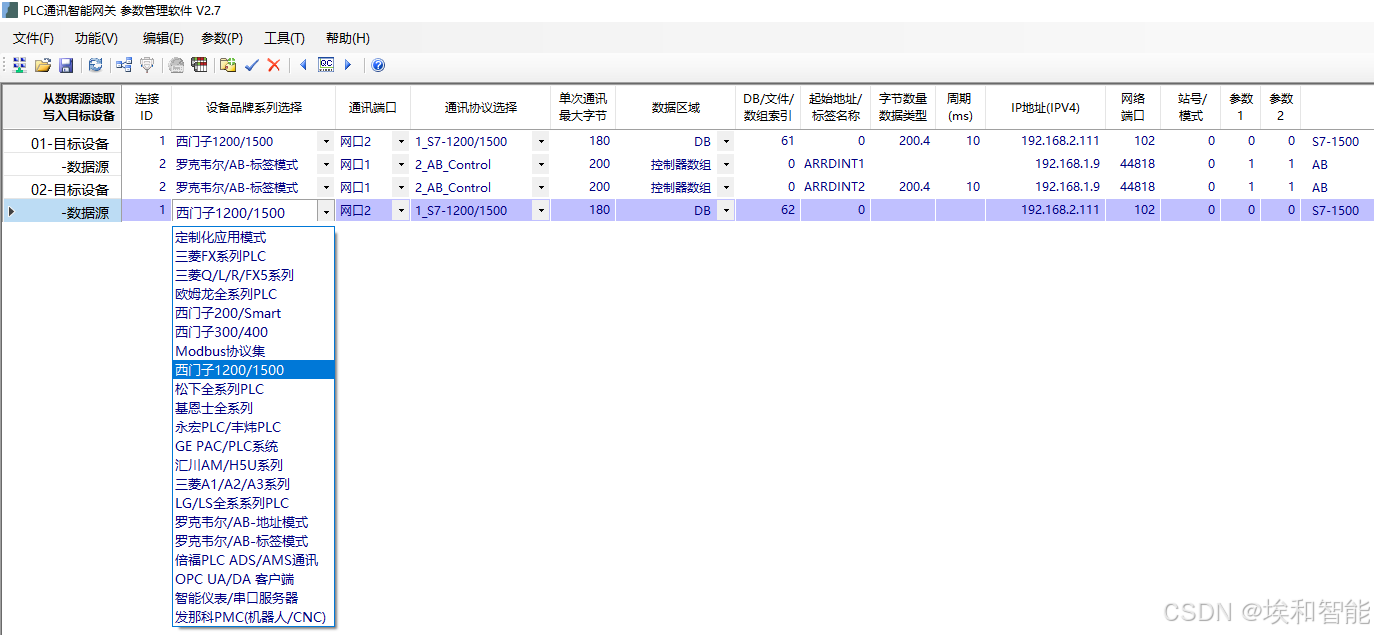The width and height of the screenshot is (1374, 635).
Task: Click the ARRDINT2 tag name cell
Action: 834,187
